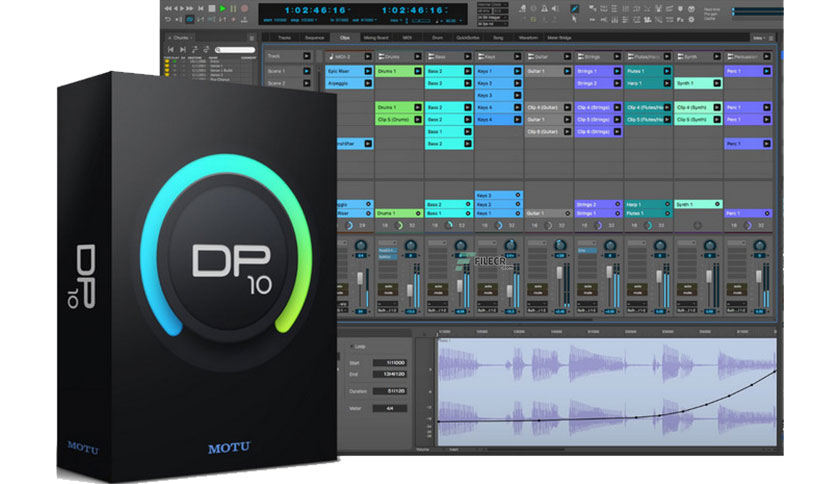This screenshot has width=836, height=484.
Task: Click the Strings track play button
Action: (617, 57)
